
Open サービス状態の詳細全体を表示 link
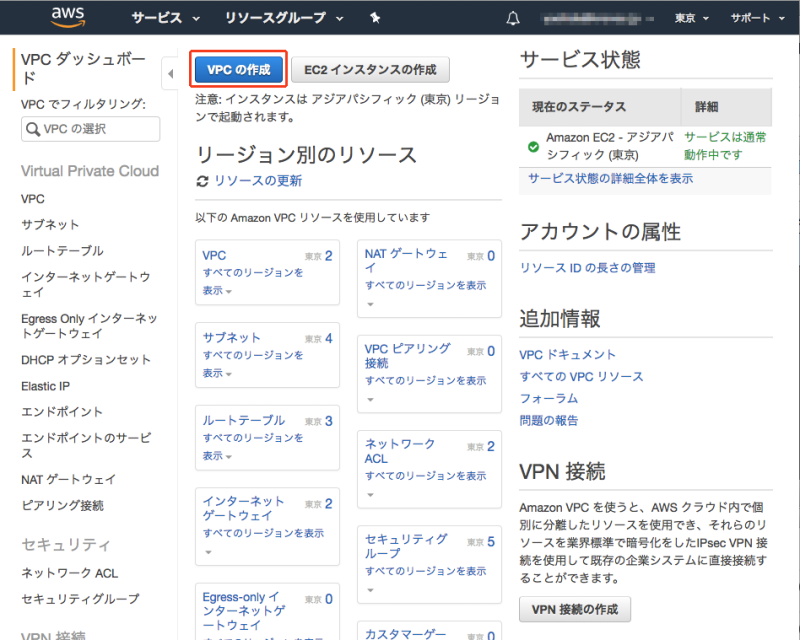pyautogui.click(x=610, y=179)
